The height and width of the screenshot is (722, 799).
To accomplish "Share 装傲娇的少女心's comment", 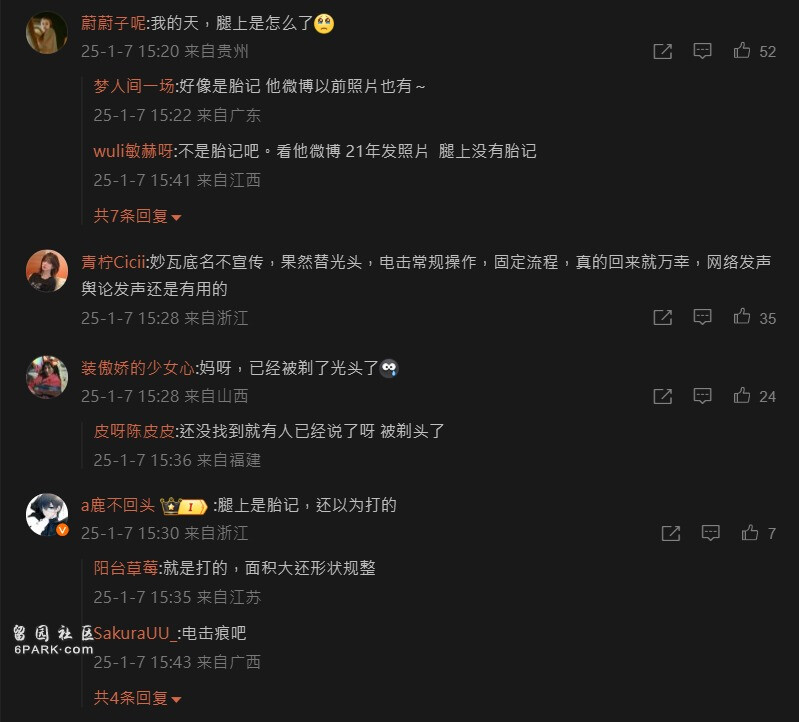I will pos(662,396).
